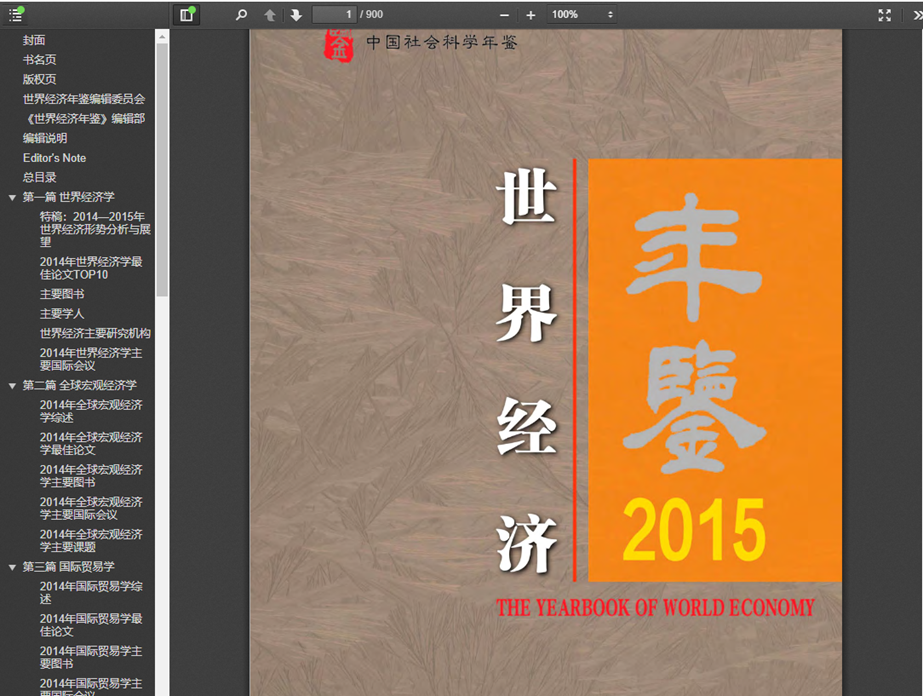The image size is (923, 696).
Task: Open 2014年国际贸易学主要图书 entry
Action: 91,657
